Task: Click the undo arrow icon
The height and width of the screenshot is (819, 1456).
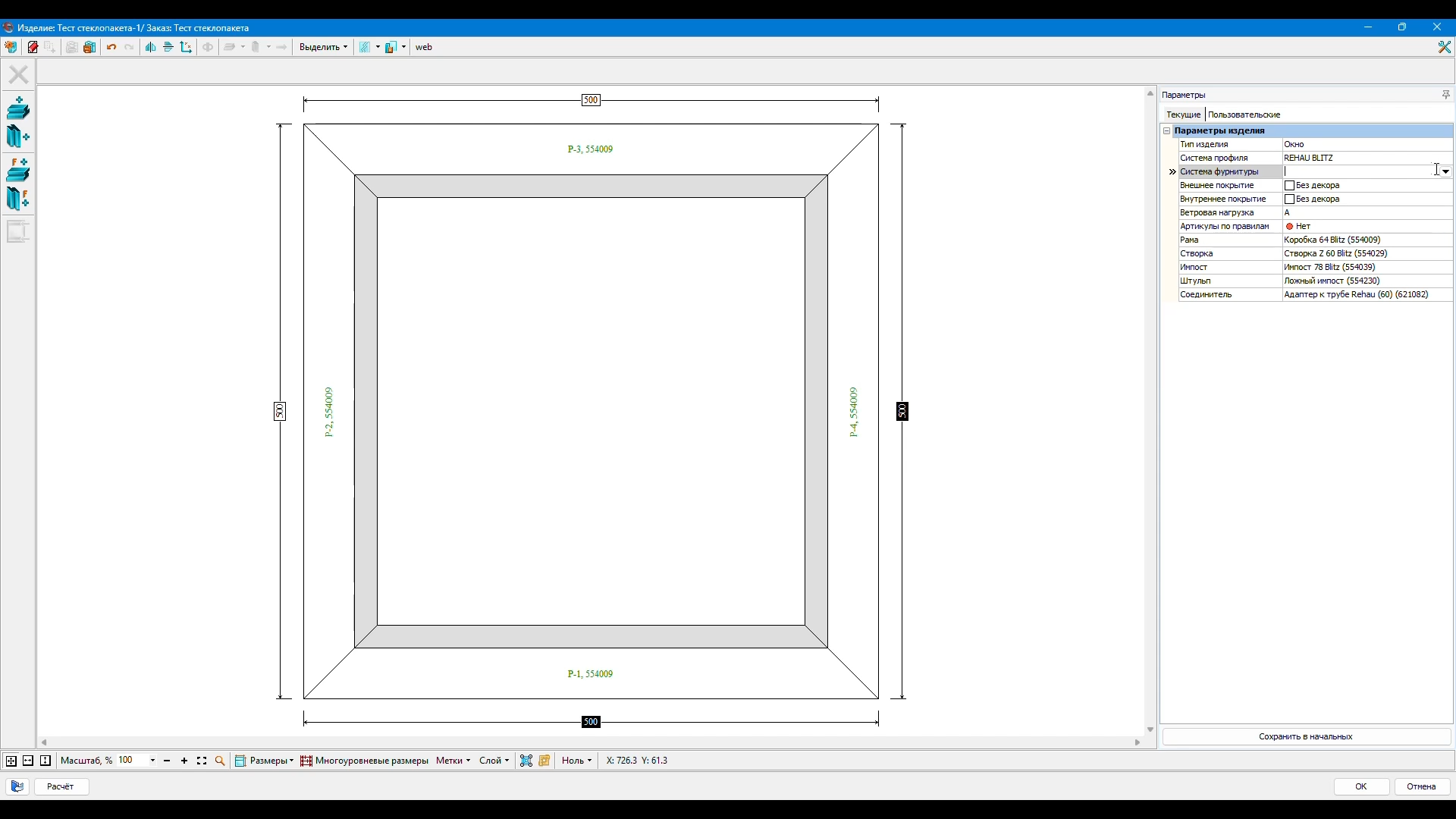Action: click(111, 47)
